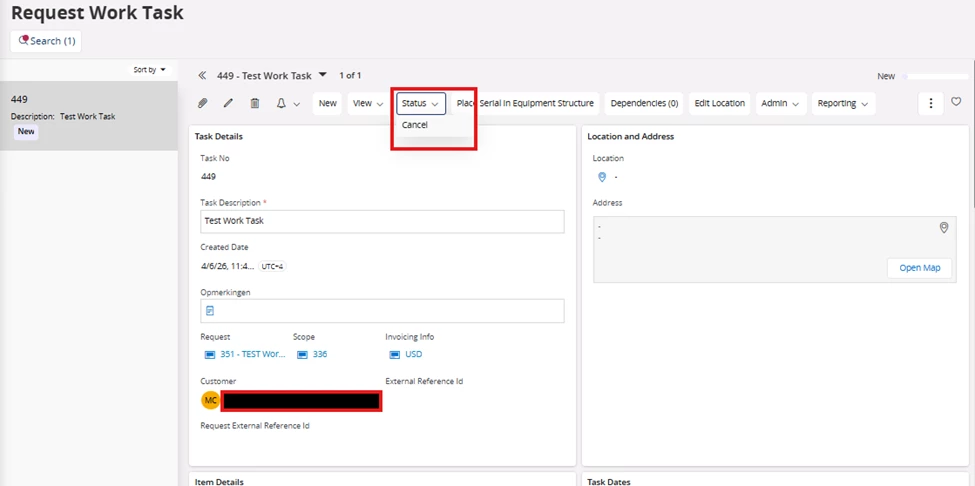Toggle the Status dropdown menu
This screenshot has height=486, width=975.
(420, 103)
